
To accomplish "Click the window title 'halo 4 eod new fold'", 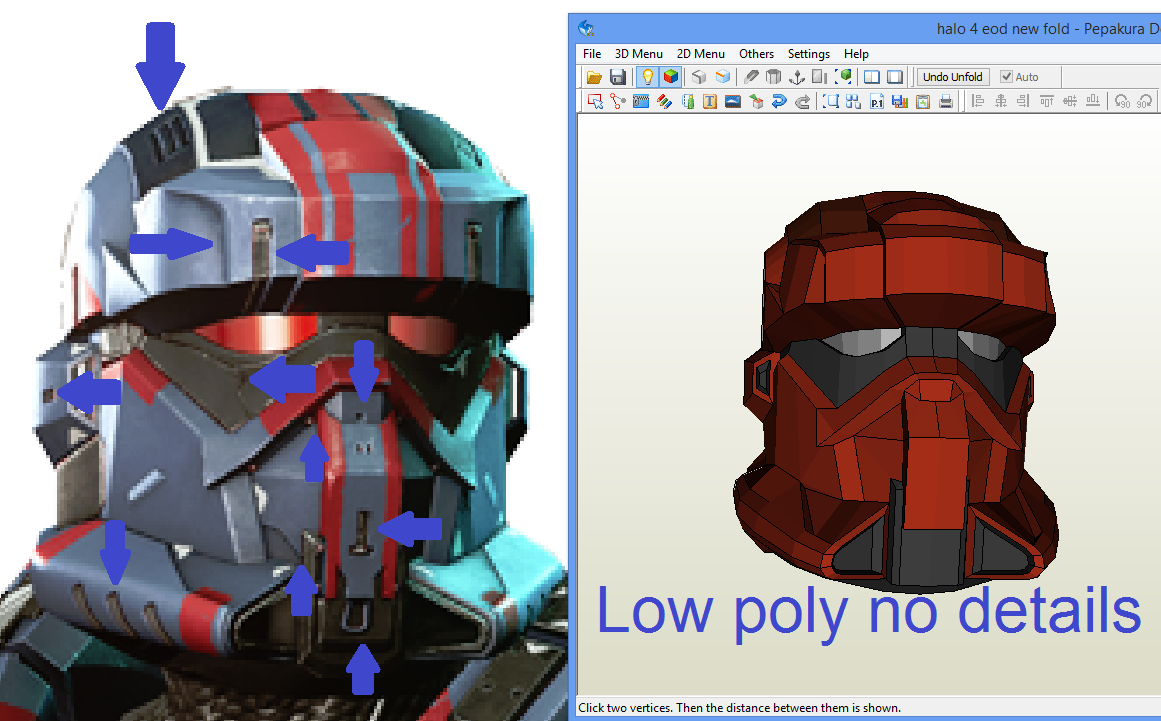I will [1003, 29].
